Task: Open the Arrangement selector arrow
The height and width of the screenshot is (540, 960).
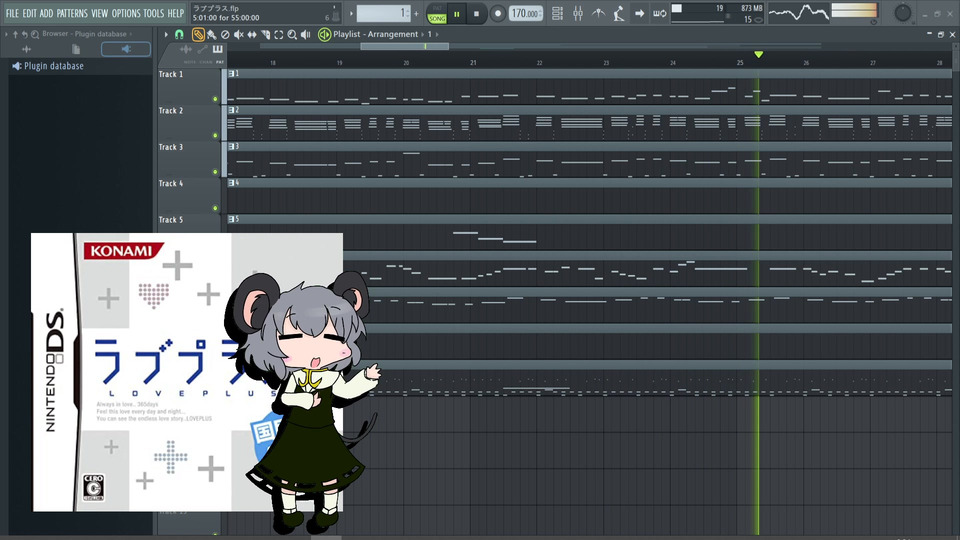Action: point(422,34)
